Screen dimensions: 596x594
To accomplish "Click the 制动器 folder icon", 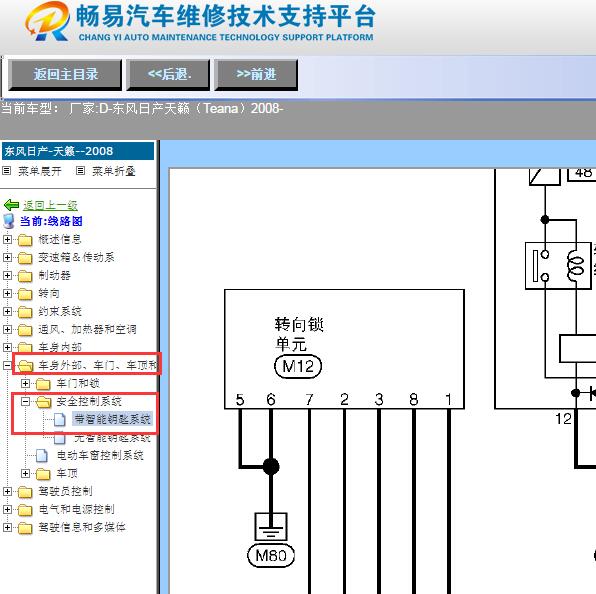I will (25, 276).
